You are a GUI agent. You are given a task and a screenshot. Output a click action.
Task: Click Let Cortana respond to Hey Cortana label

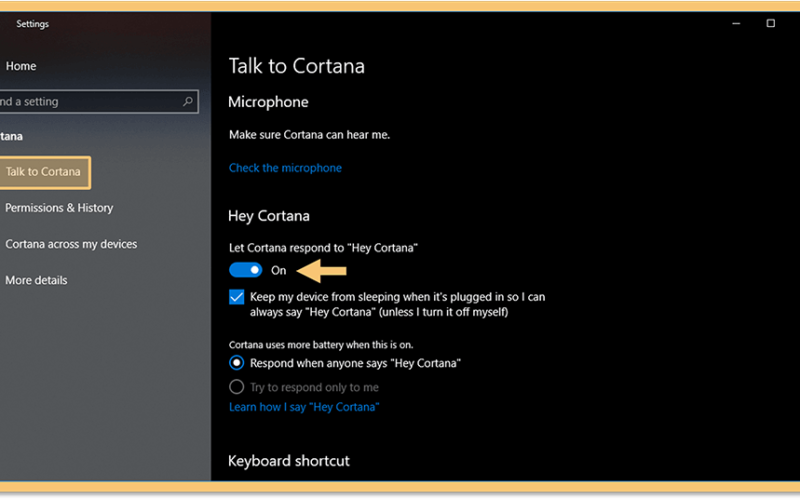coord(323,248)
